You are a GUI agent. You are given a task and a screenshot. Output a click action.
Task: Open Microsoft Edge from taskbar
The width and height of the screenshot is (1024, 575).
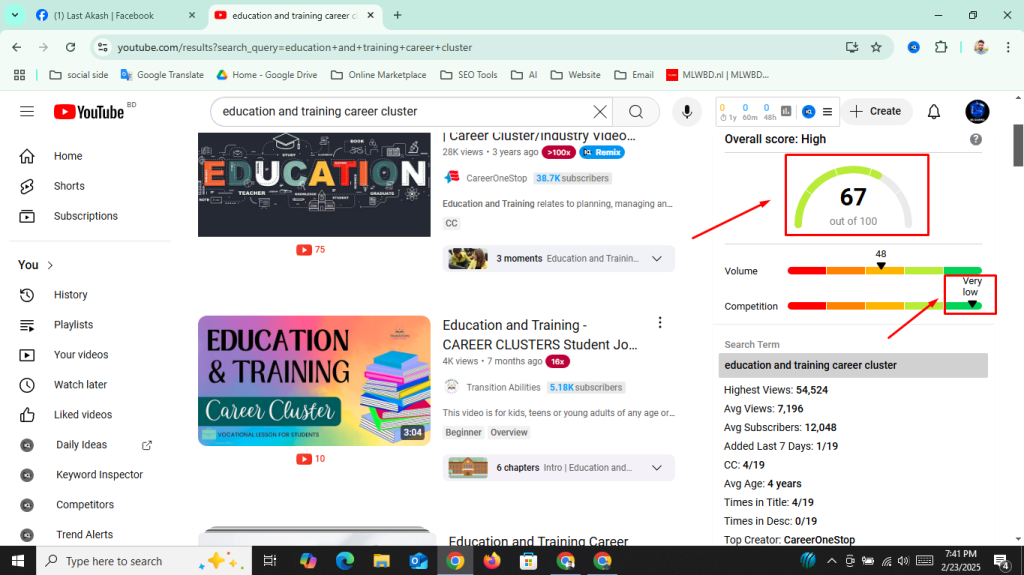(x=345, y=561)
